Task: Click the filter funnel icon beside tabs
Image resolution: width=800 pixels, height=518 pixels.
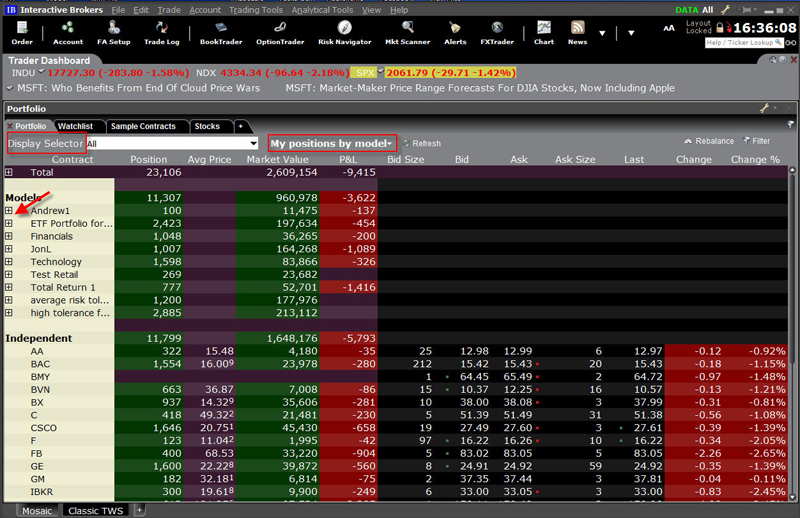Action: tap(790, 125)
